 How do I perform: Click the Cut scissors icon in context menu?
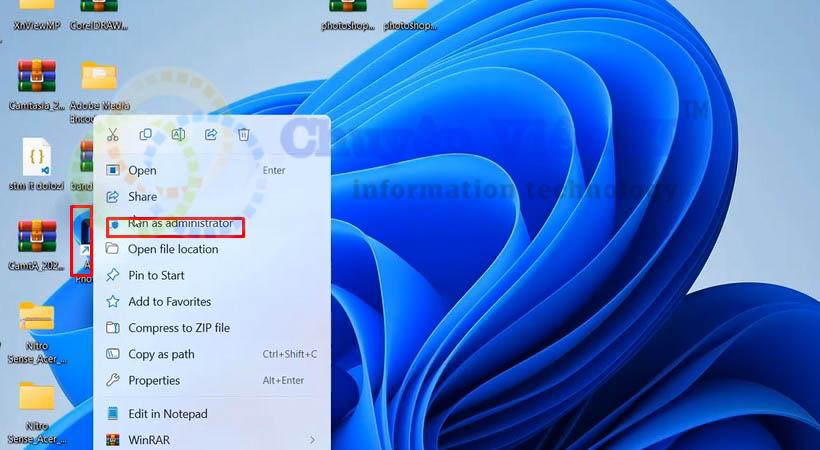[x=112, y=135]
